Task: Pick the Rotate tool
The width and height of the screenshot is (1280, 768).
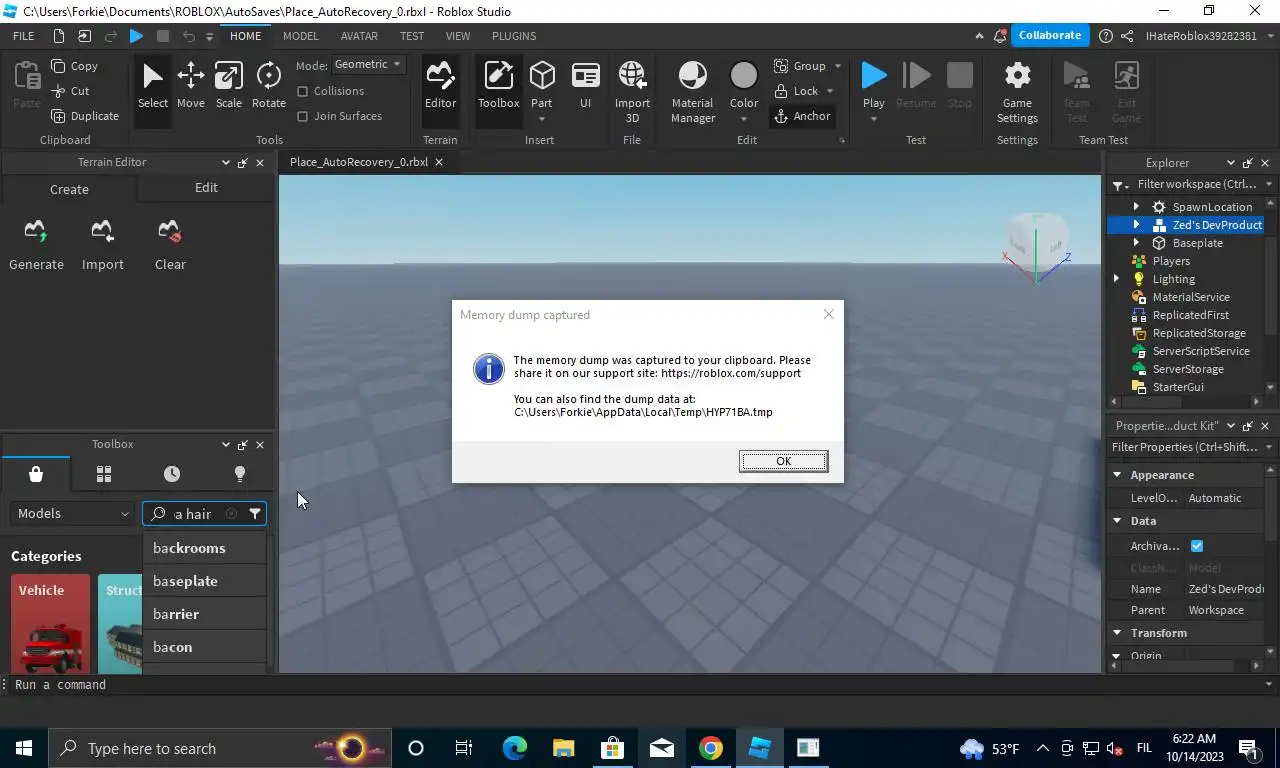Action: 268,85
